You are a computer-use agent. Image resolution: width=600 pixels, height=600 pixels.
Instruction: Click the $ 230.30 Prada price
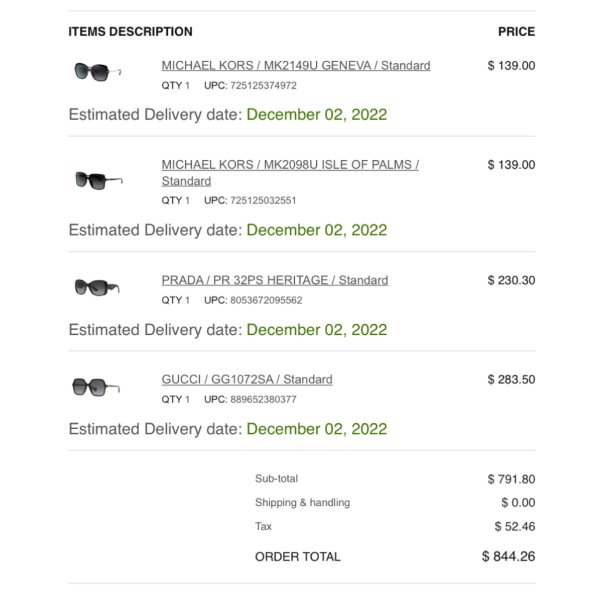(x=511, y=280)
